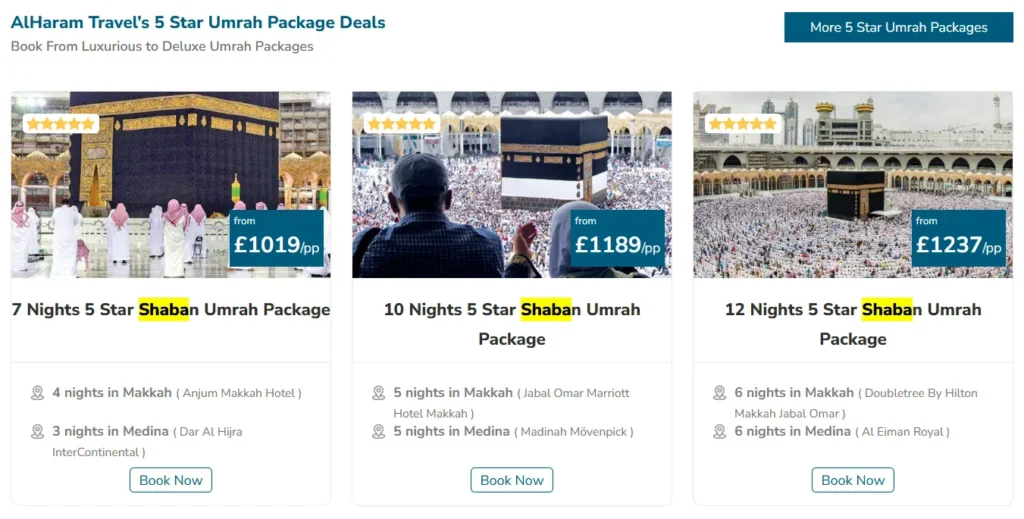The width and height of the screenshot is (1024, 519).
Task: Book Now the 12 Nights package
Action: 852,480
